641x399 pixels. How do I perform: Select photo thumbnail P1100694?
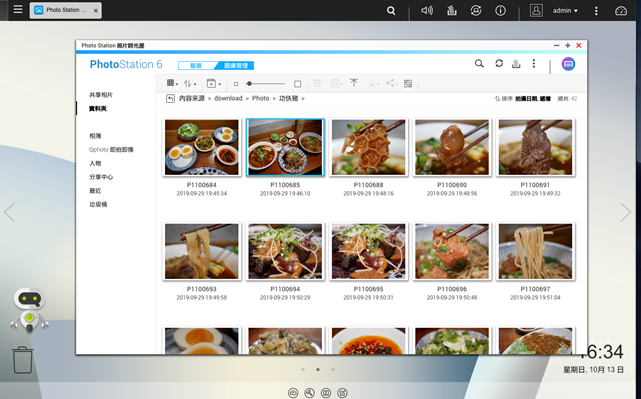click(x=285, y=251)
